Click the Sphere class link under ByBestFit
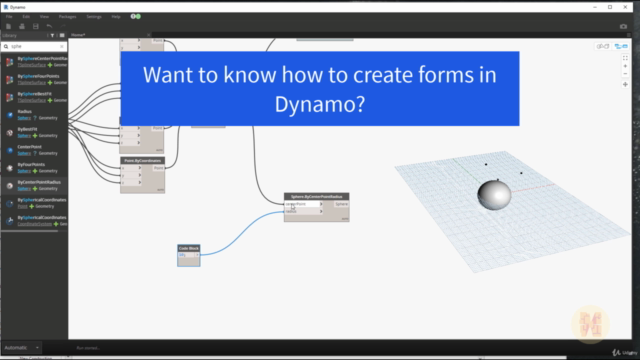 point(24,136)
